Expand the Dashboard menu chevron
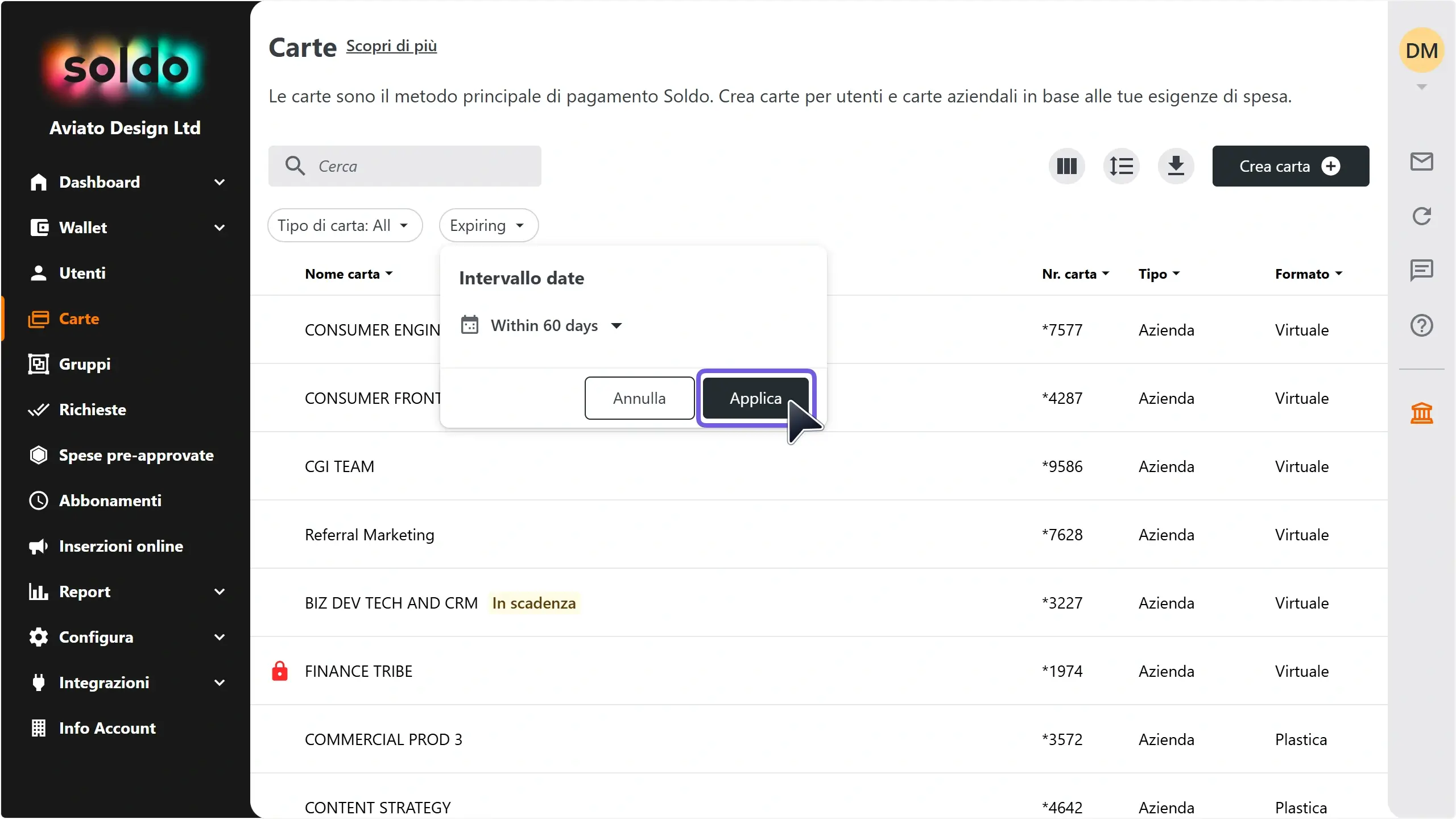The height and width of the screenshot is (819, 1456). [x=220, y=182]
